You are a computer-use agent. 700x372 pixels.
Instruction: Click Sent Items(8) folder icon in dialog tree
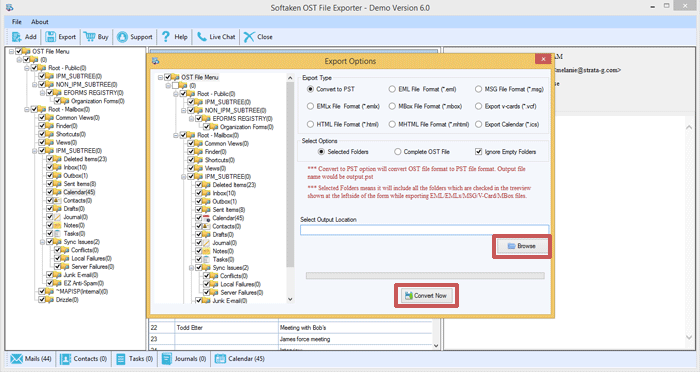(x=206, y=210)
